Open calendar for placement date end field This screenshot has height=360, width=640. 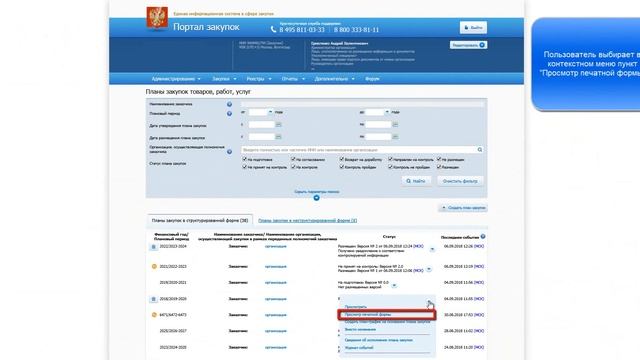[395, 137]
